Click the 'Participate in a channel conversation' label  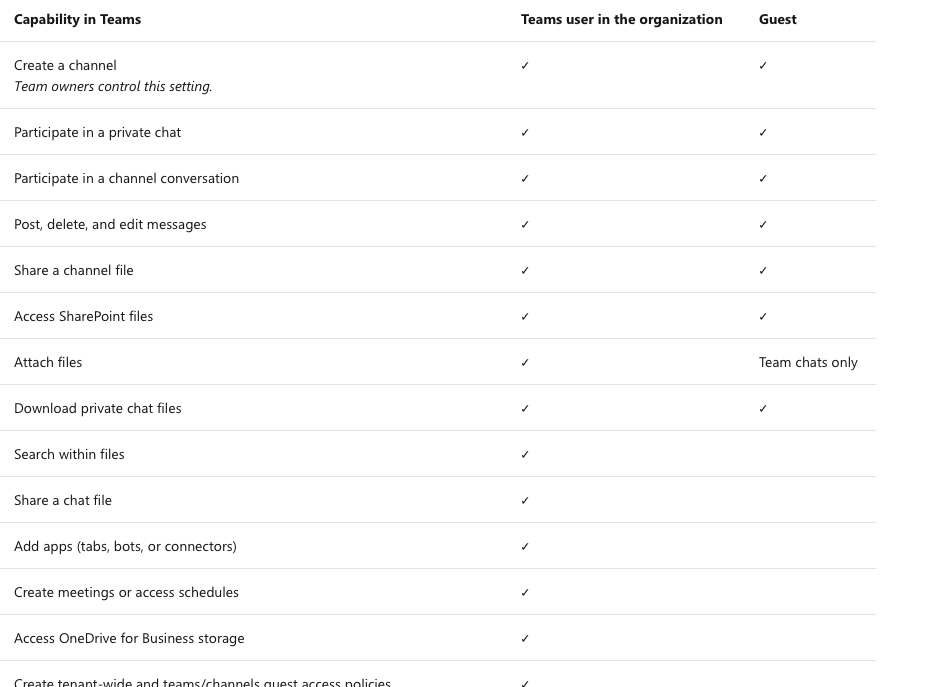point(126,179)
